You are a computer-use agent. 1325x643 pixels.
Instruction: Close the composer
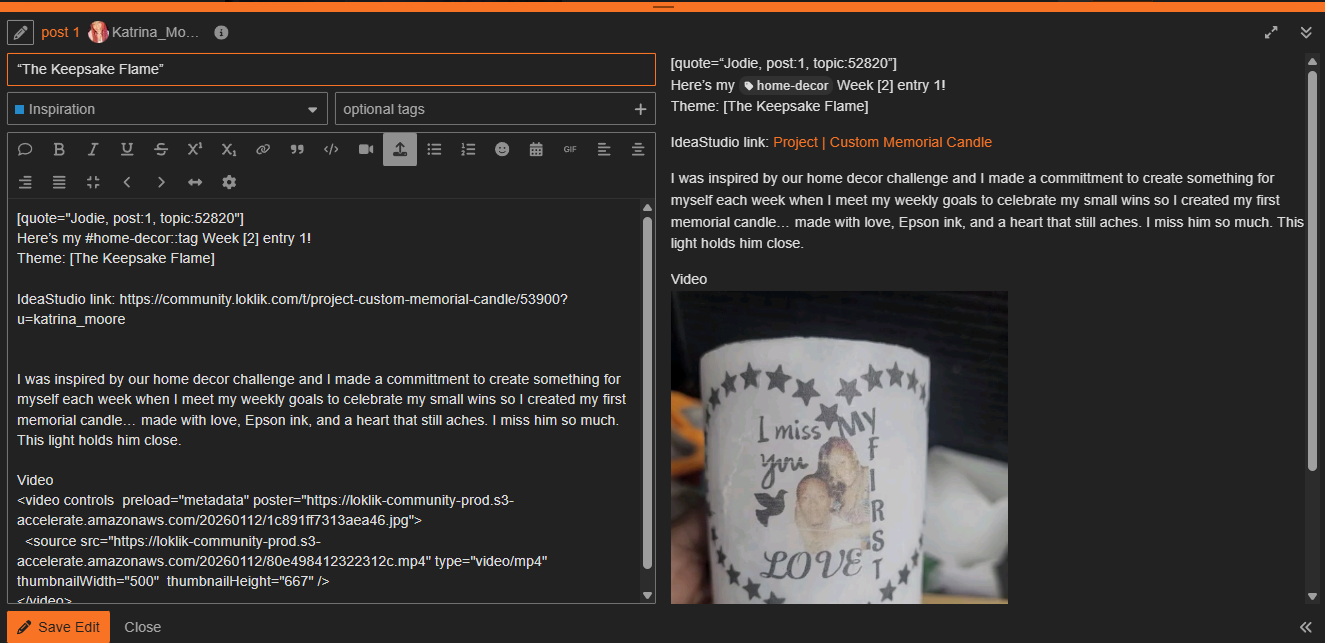[142, 627]
